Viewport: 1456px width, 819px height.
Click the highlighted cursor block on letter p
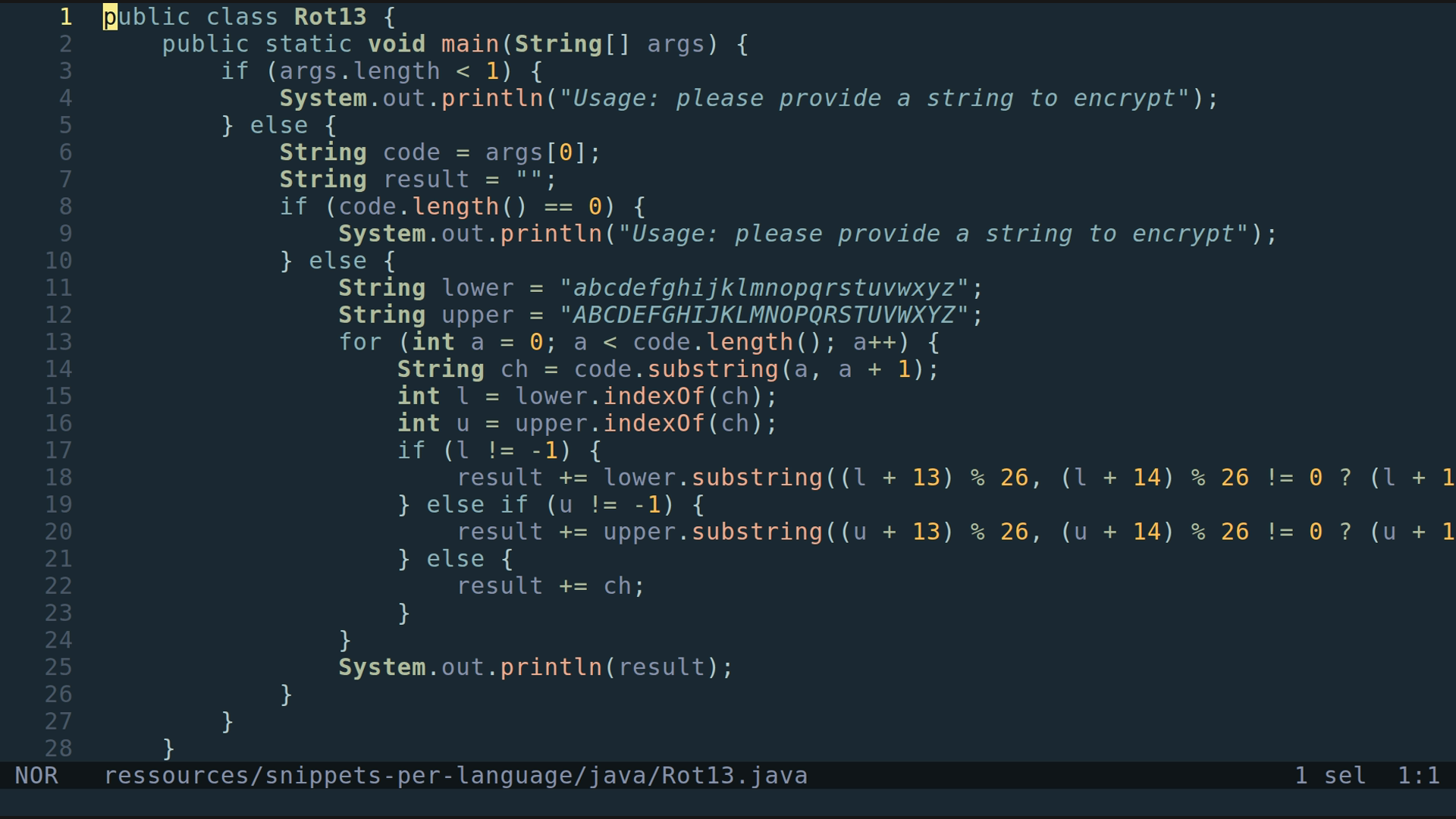108,17
